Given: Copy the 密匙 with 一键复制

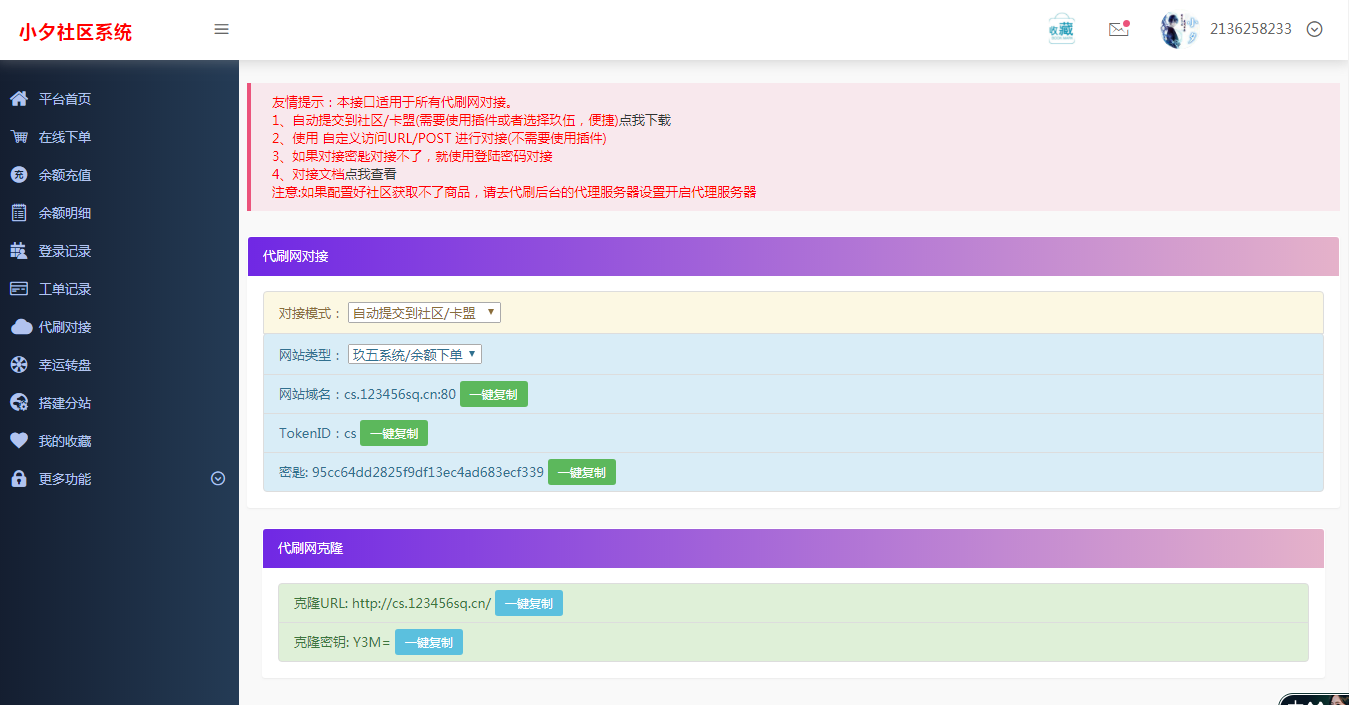Looking at the screenshot, I should [582, 472].
